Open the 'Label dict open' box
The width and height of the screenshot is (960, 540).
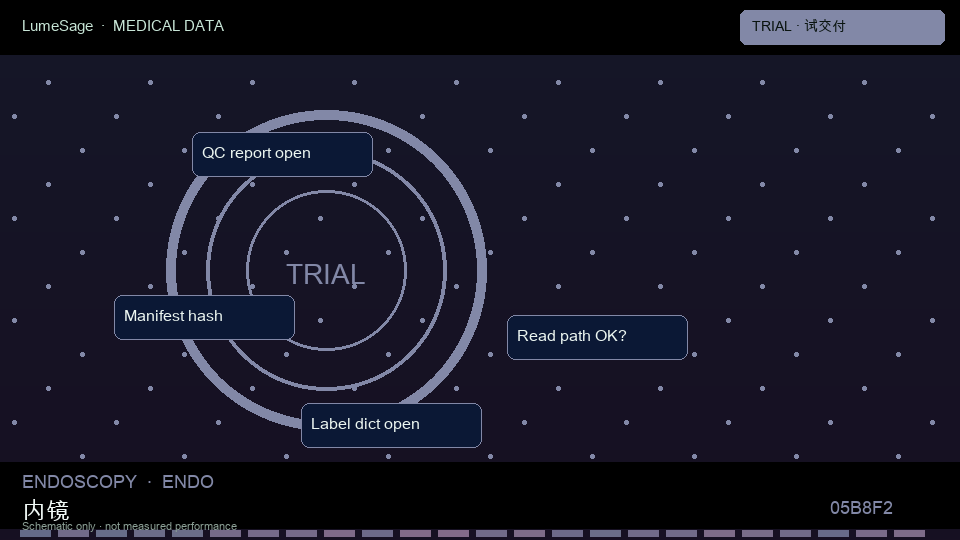[391, 426]
